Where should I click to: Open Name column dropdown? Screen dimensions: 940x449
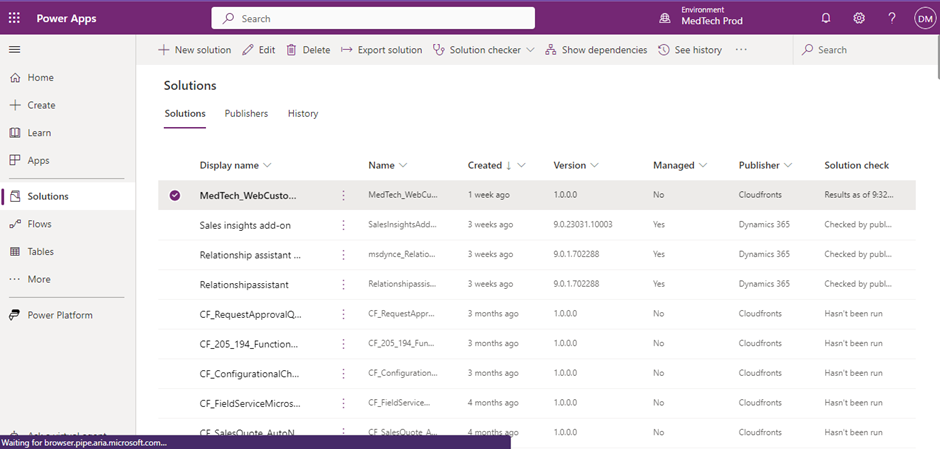coord(403,165)
